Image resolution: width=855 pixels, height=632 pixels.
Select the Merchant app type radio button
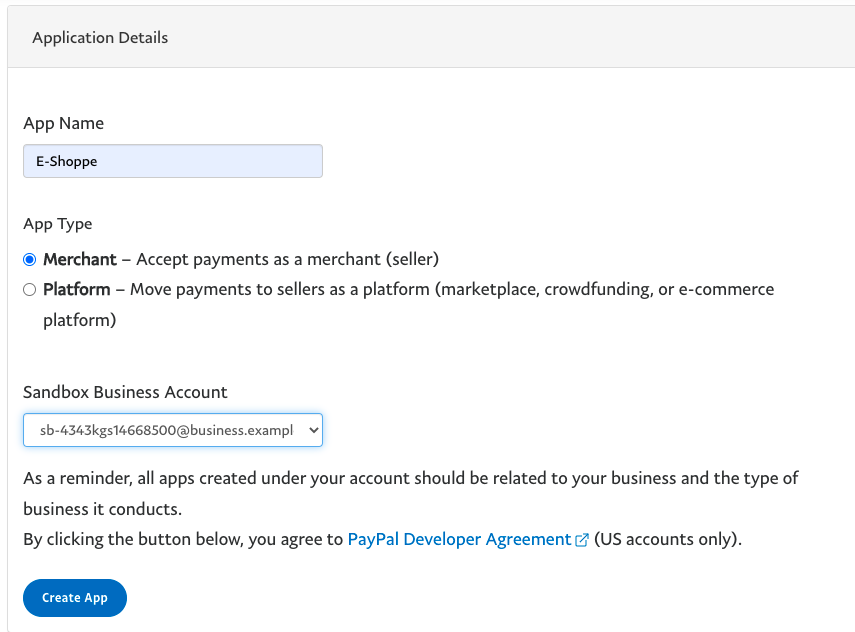(29, 260)
